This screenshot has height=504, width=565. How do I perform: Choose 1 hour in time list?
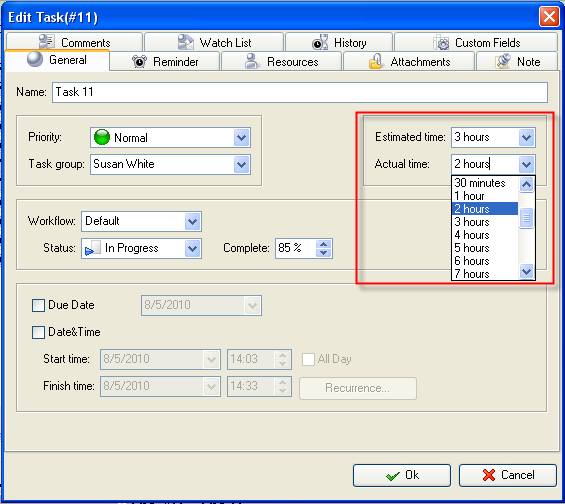coord(485,196)
